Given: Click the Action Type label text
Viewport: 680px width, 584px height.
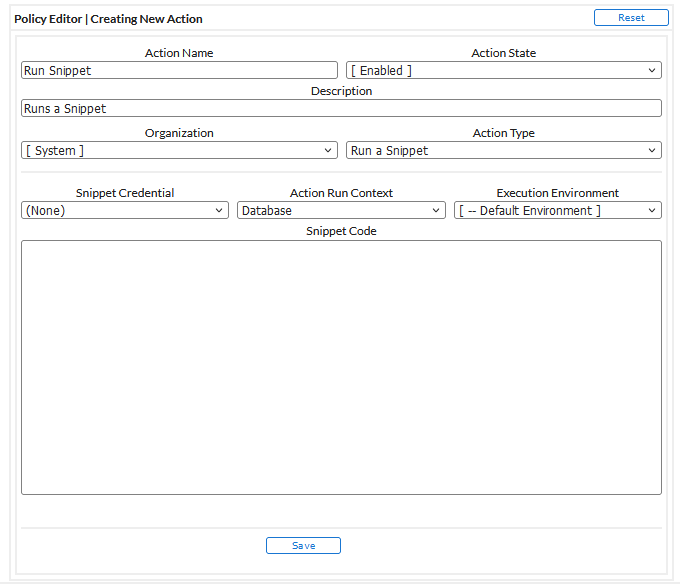Looking at the screenshot, I should (x=503, y=133).
